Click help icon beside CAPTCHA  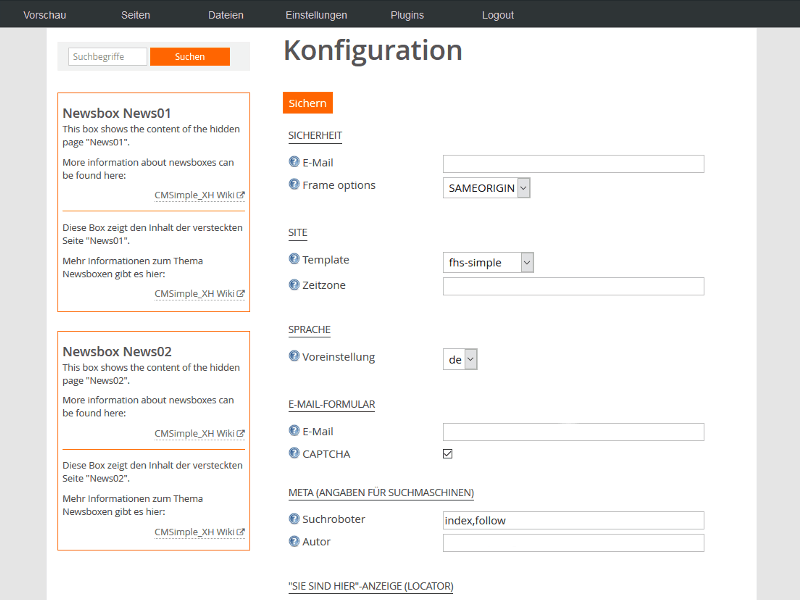(x=294, y=453)
